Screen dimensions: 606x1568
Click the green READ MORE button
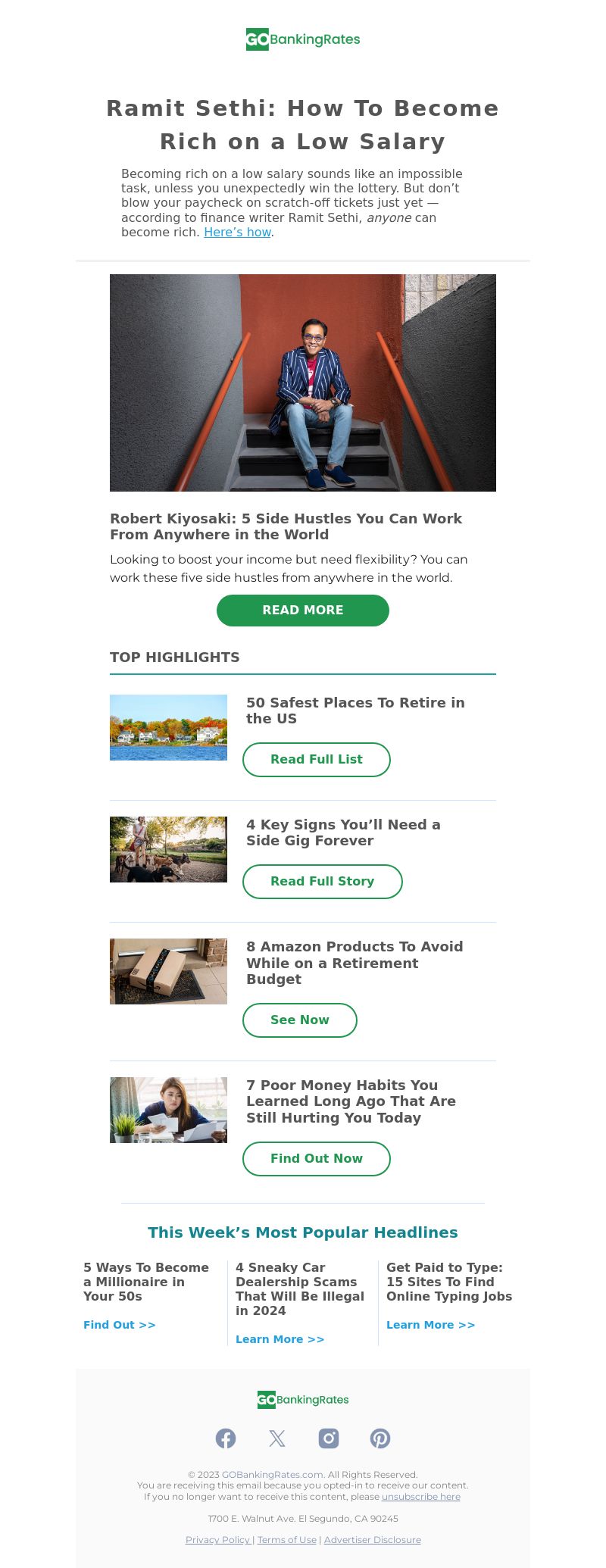[x=303, y=611]
